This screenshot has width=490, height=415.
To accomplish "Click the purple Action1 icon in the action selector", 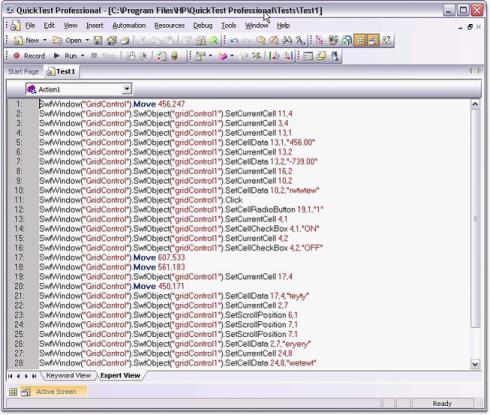I will (31, 89).
